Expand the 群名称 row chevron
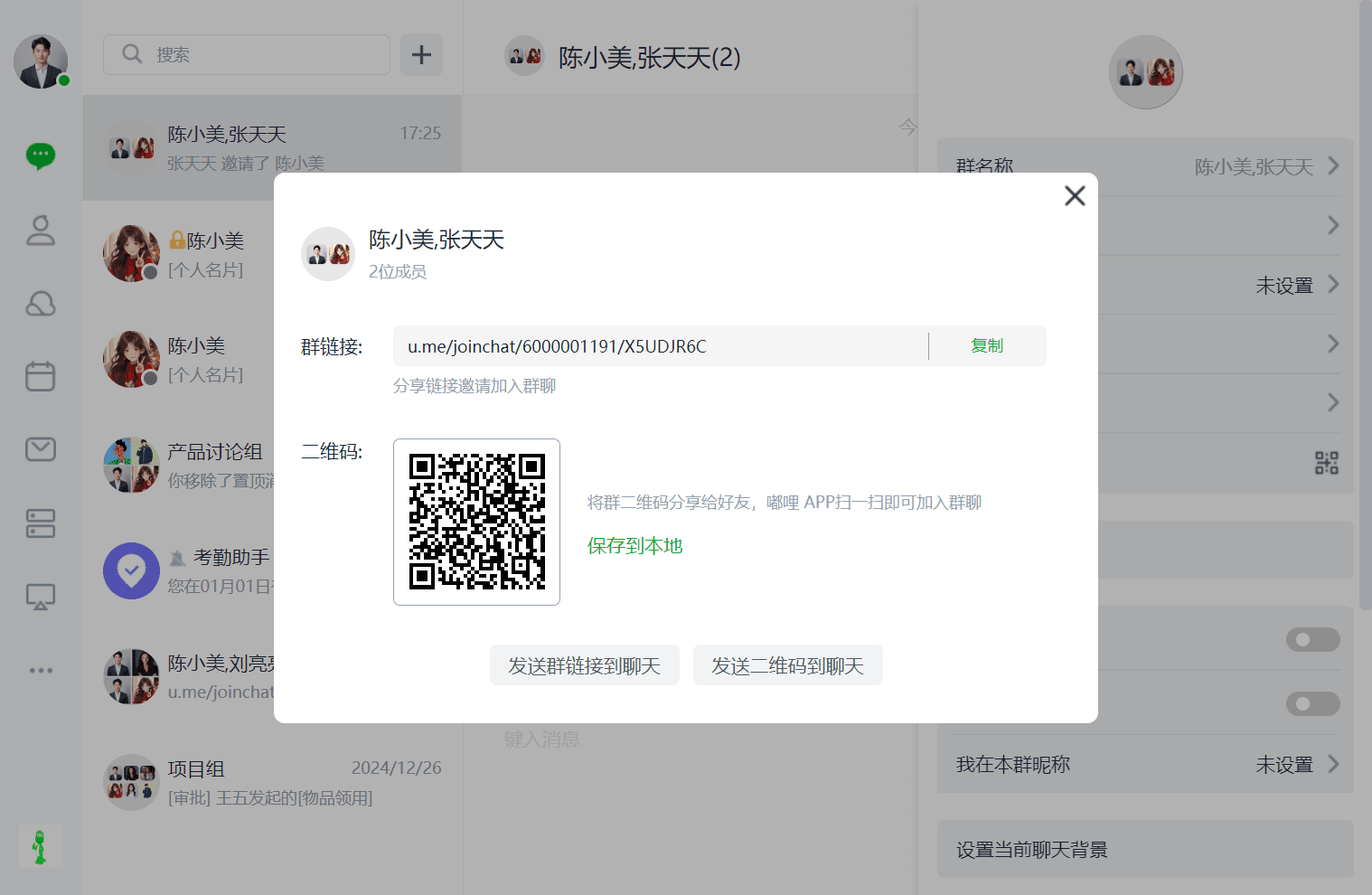1372x895 pixels. coord(1333,165)
